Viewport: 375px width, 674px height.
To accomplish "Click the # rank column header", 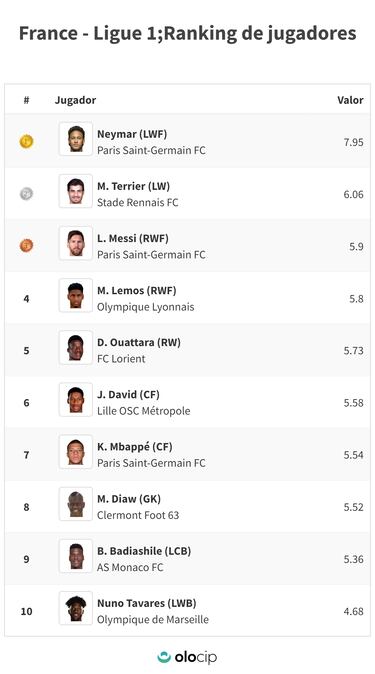I will (26, 100).
